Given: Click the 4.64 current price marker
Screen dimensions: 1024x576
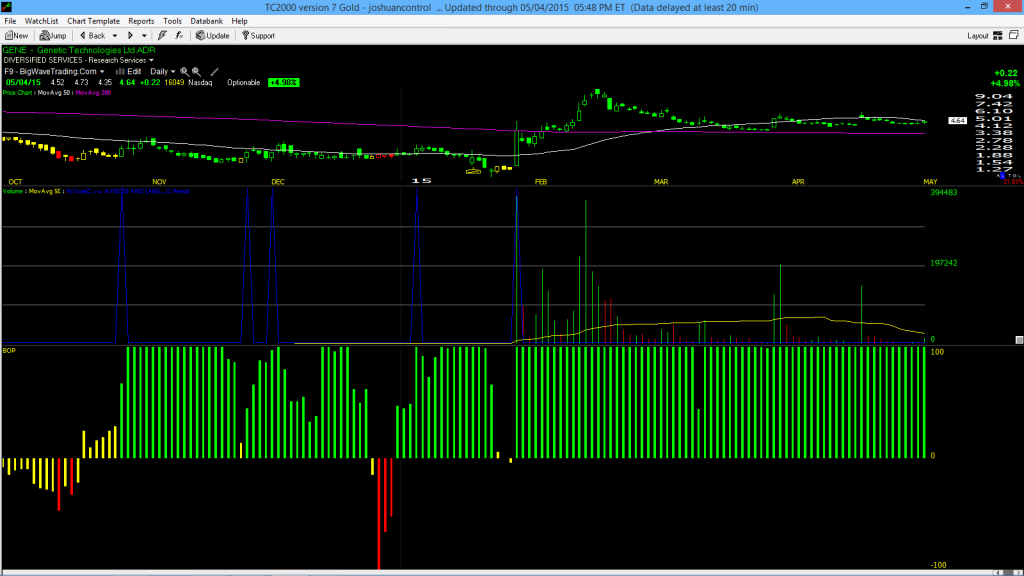Looking at the screenshot, I should 957,121.
